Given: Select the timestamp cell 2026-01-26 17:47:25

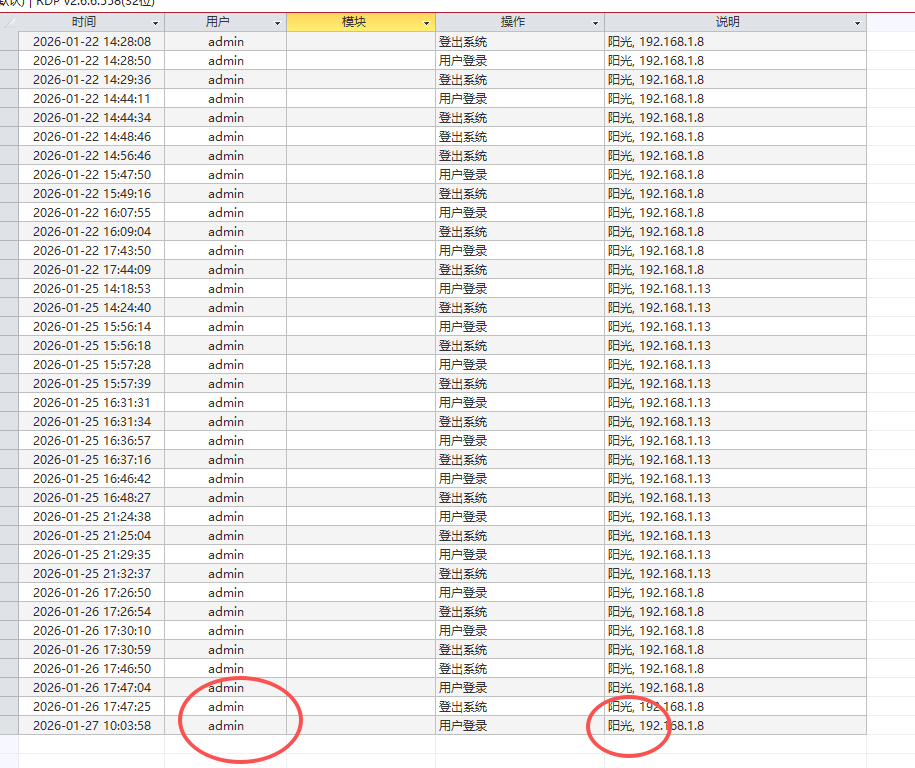Looking at the screenshot, I should [x=92, y=707].
